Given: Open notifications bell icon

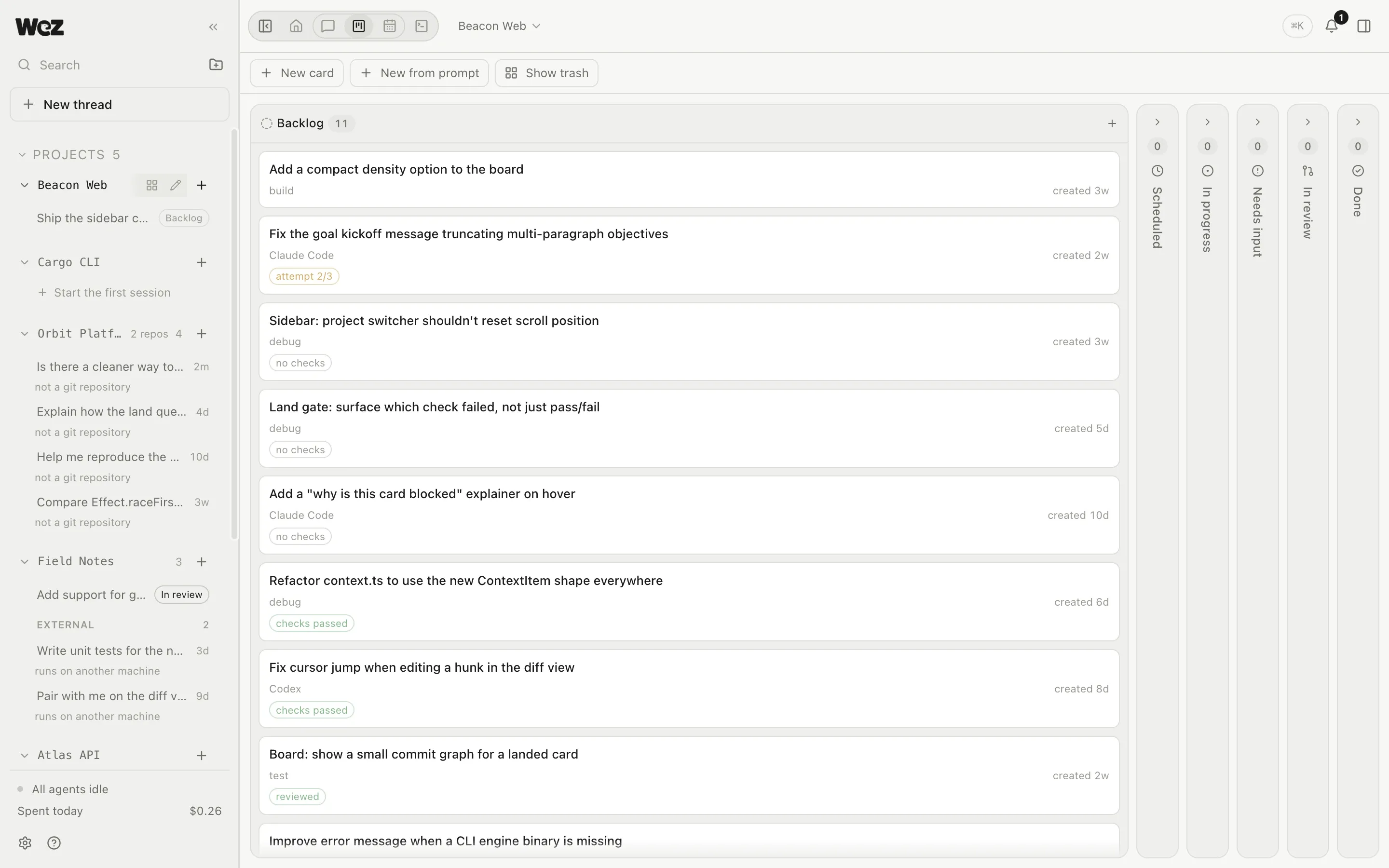Looking at the screenshot, I should (x=1332, y=26).
